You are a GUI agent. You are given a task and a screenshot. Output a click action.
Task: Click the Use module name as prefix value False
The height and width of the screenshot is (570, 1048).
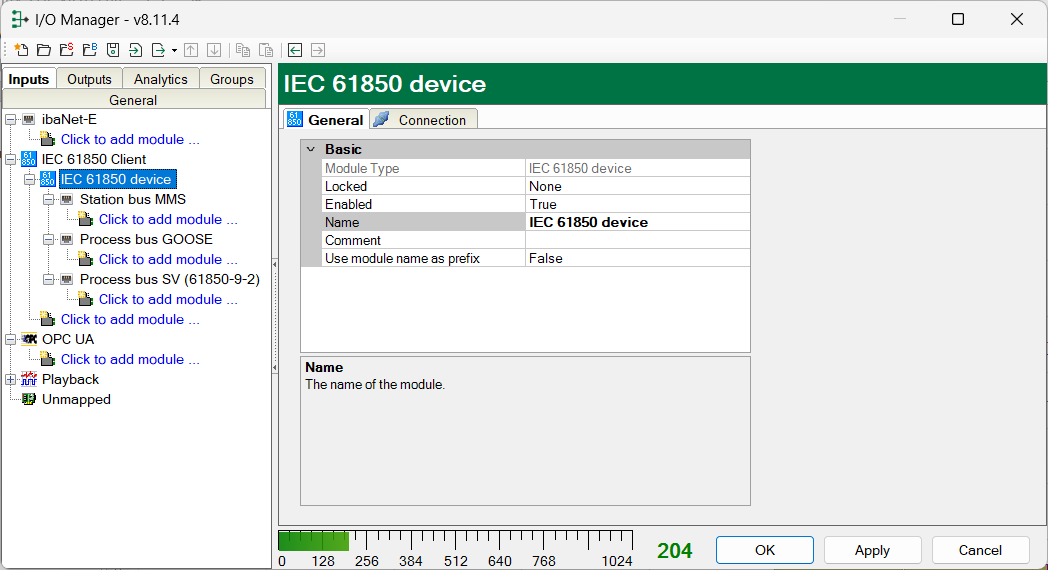(638, 258)
